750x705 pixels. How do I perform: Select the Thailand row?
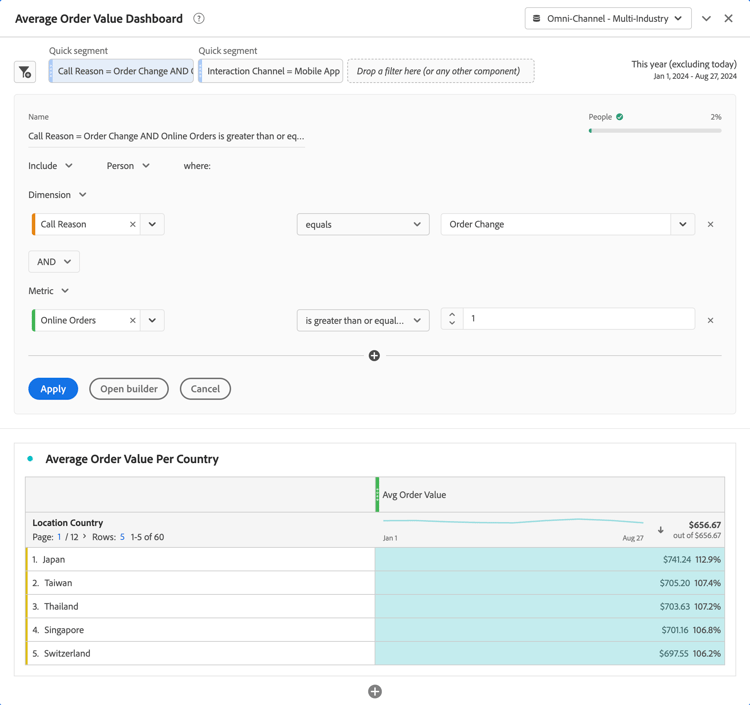[200, 606]
